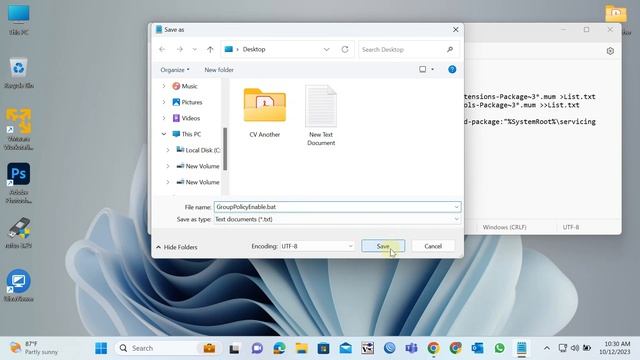Screen dimensions: 640x360
Task: Show hidden system tray icons
Action: pyautogui.click(x=547, y=348)
